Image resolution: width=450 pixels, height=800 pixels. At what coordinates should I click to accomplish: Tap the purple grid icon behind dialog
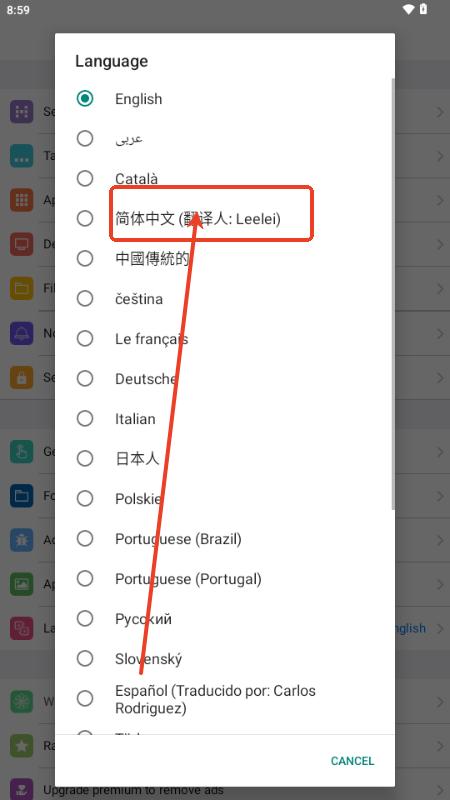[x=21, y=111]
